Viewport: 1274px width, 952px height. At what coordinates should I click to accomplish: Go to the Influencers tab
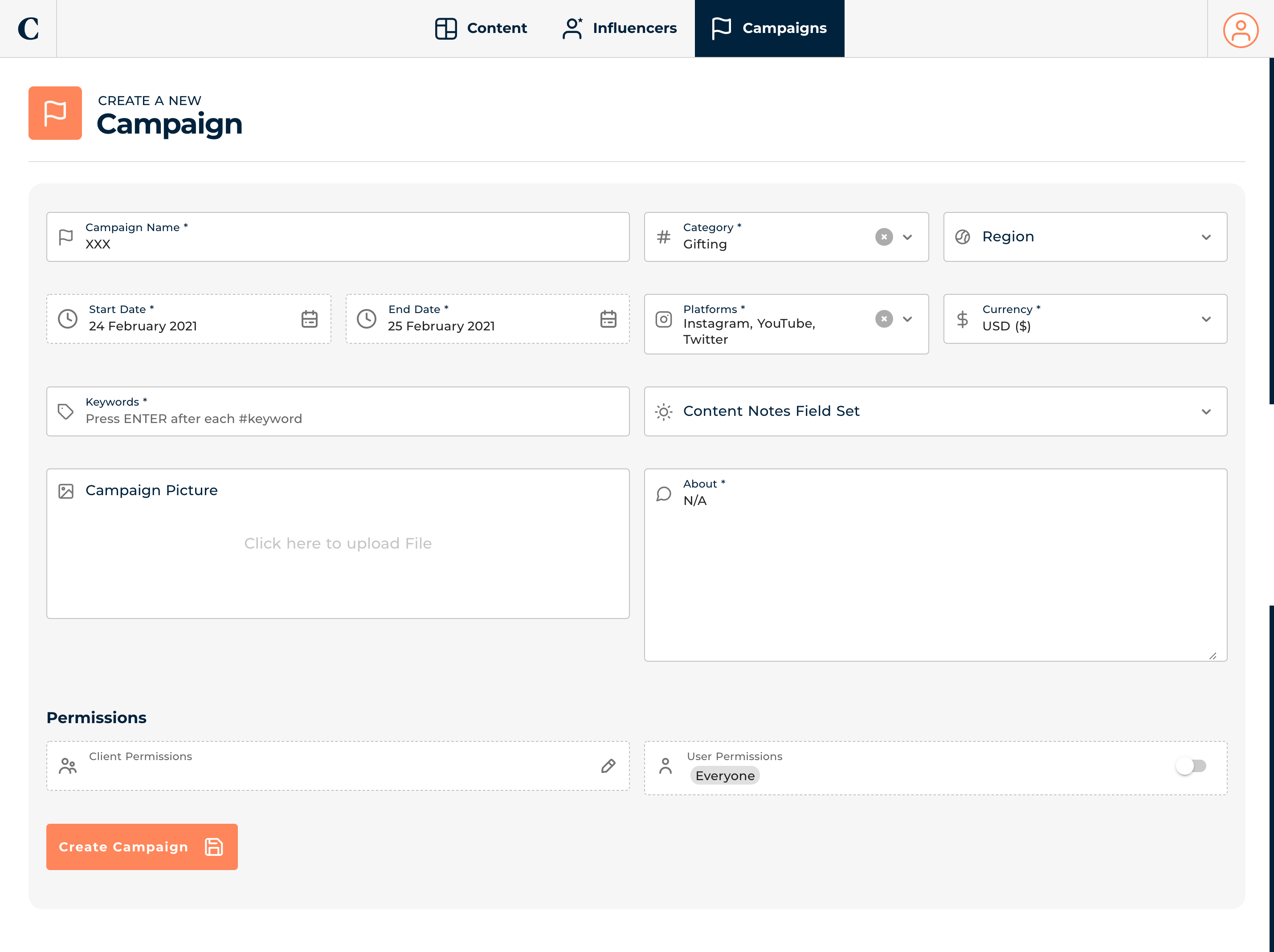click(x=619, y=28)
